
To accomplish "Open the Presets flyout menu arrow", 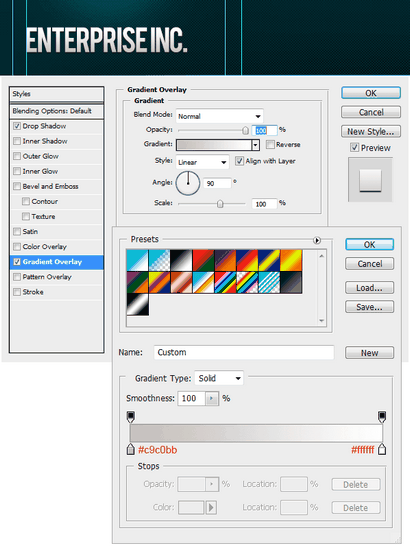I will click(317, 240).
